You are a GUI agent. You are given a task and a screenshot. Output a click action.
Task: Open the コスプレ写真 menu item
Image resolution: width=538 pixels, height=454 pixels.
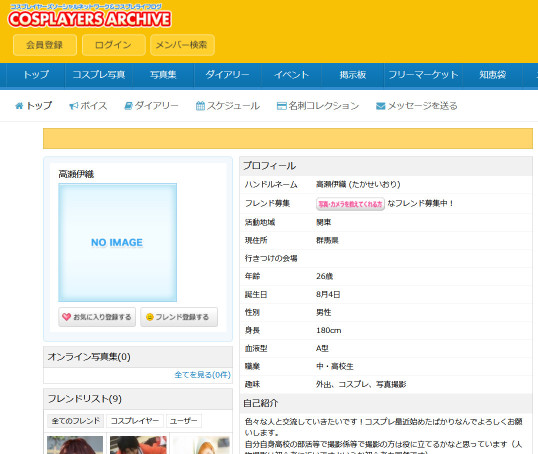[x=99, y=75]
